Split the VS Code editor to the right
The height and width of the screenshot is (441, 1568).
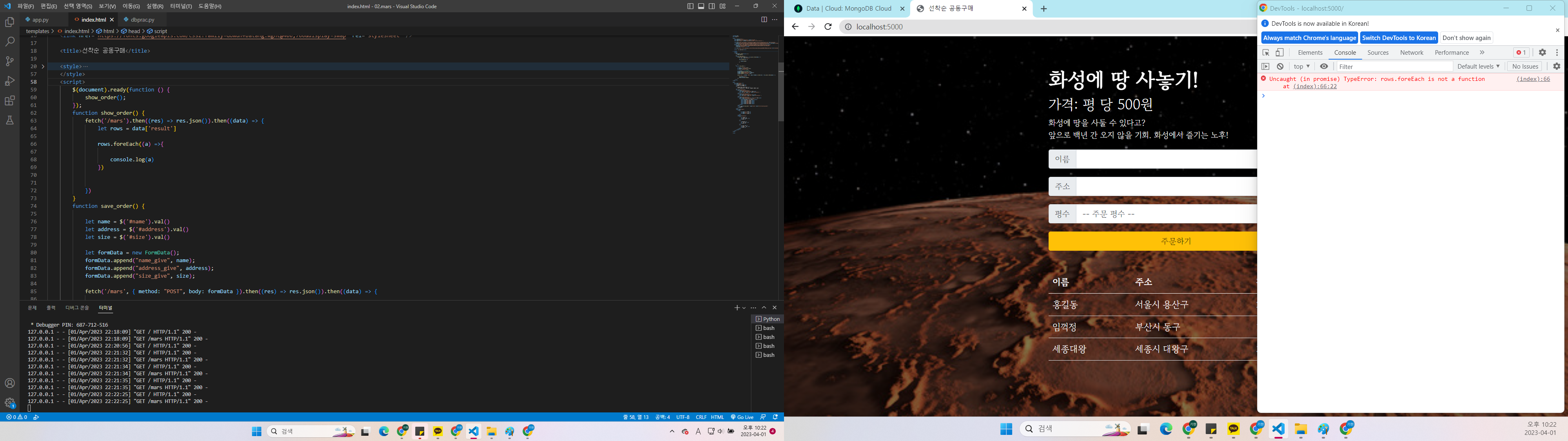click(x=764, y=20)
